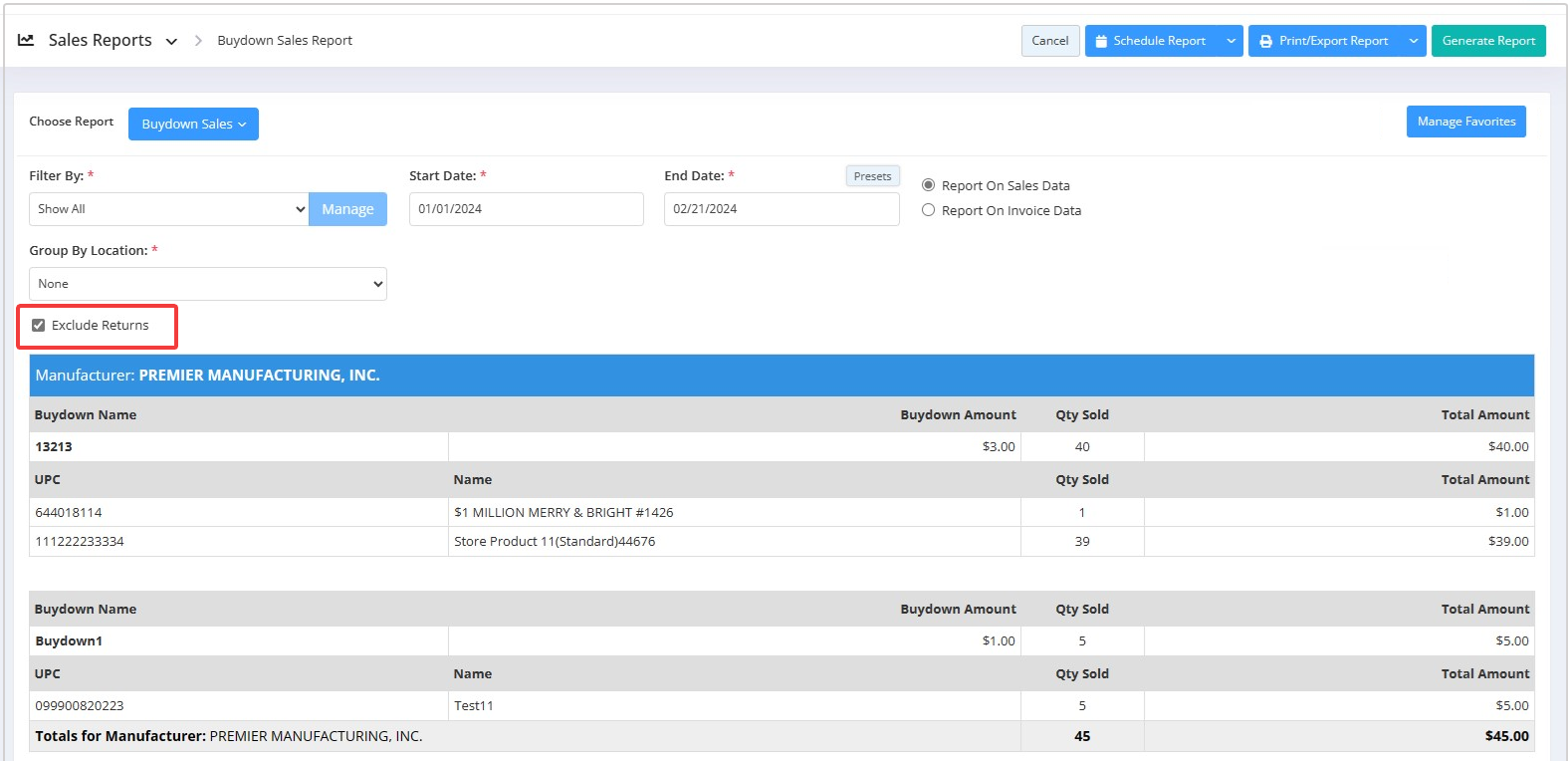The height and width of the screenshot is (761, 1568).
Task: Click UPC 099900820223
Action: (80, 706)
